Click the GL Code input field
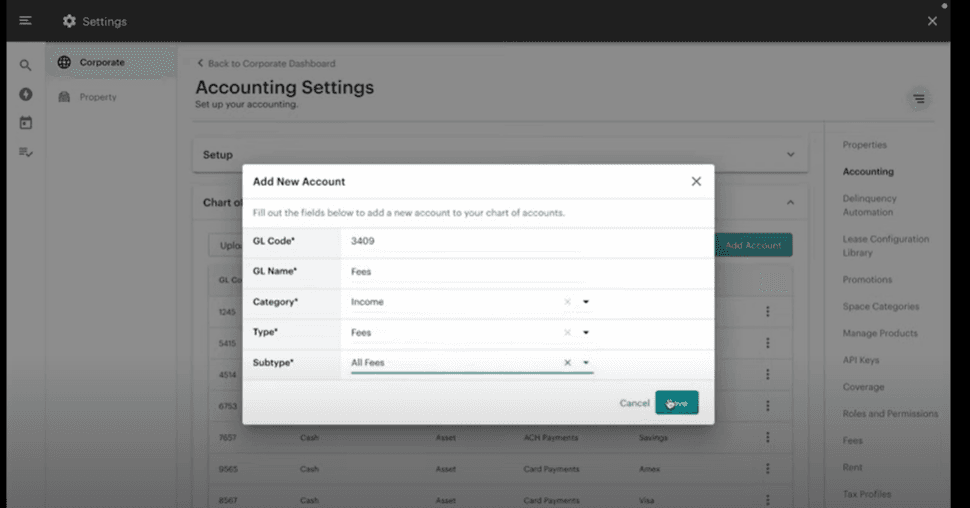970x508 pixels. coord(465,241)
